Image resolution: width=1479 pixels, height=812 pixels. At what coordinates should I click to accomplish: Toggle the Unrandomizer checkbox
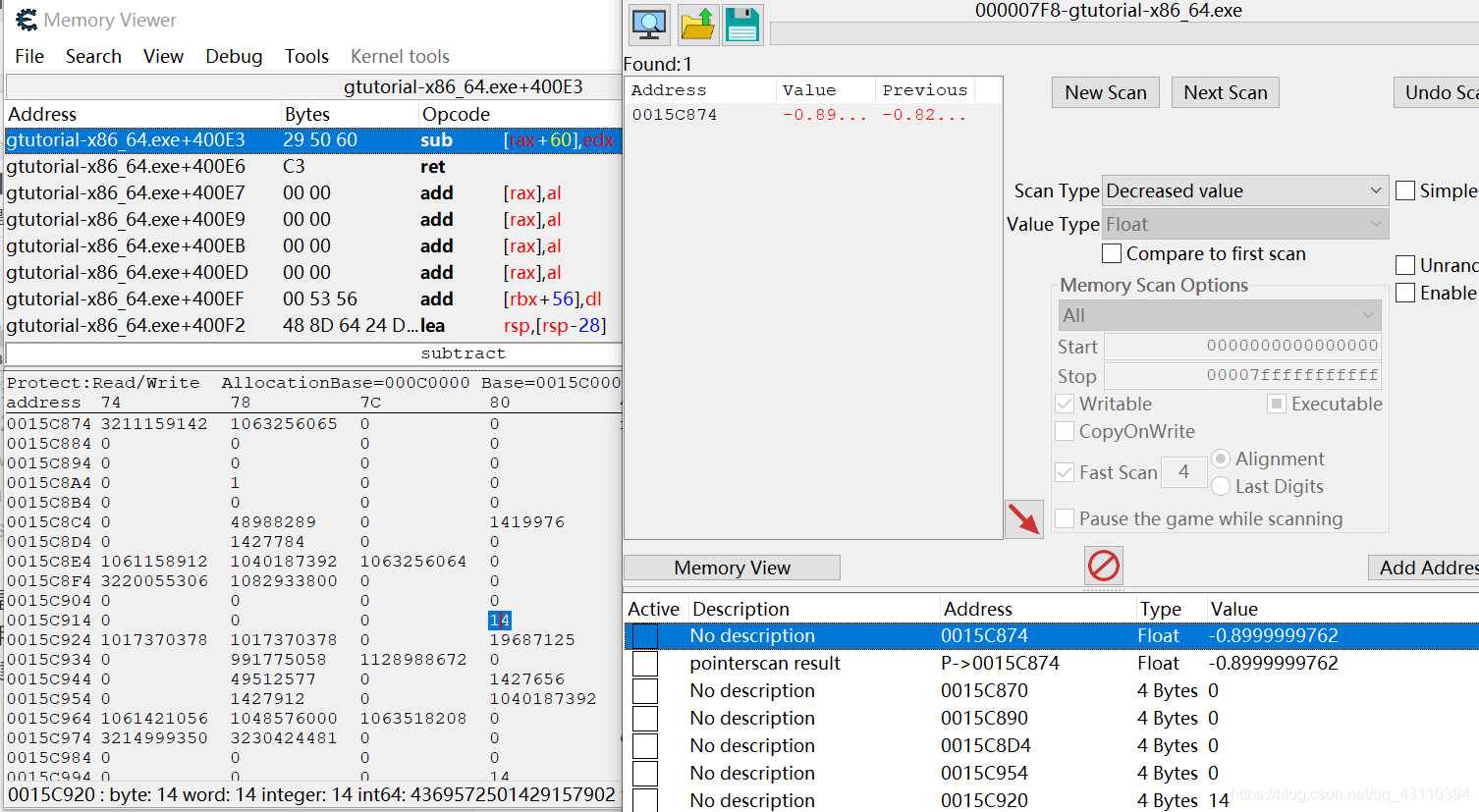[x=1405, y=265]
